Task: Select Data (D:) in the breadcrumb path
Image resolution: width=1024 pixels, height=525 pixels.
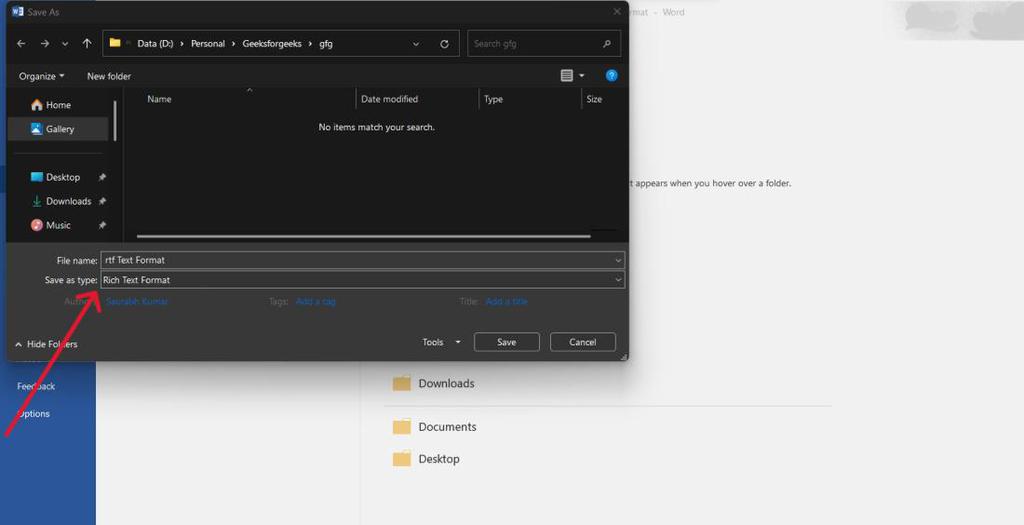Action: click(x=155, y=44)
